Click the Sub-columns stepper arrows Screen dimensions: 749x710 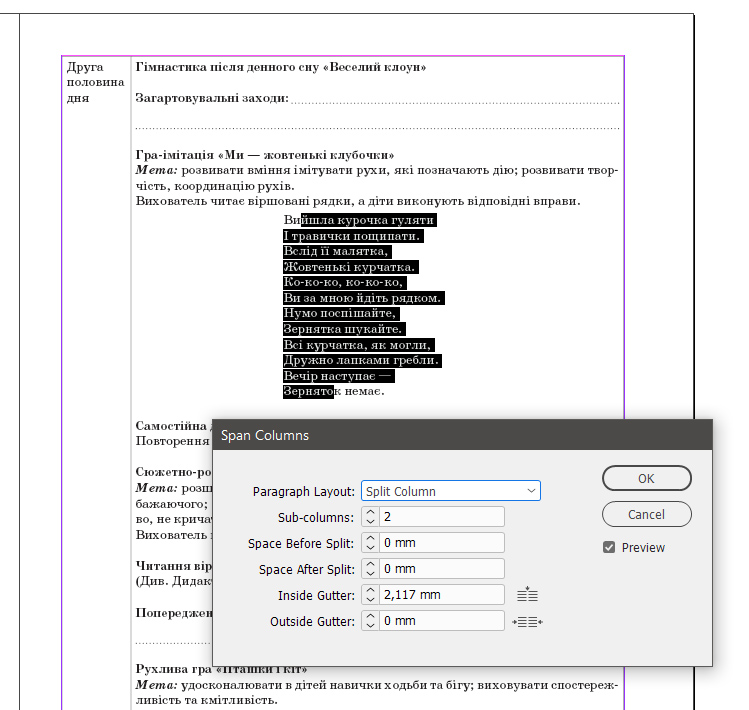370,517
